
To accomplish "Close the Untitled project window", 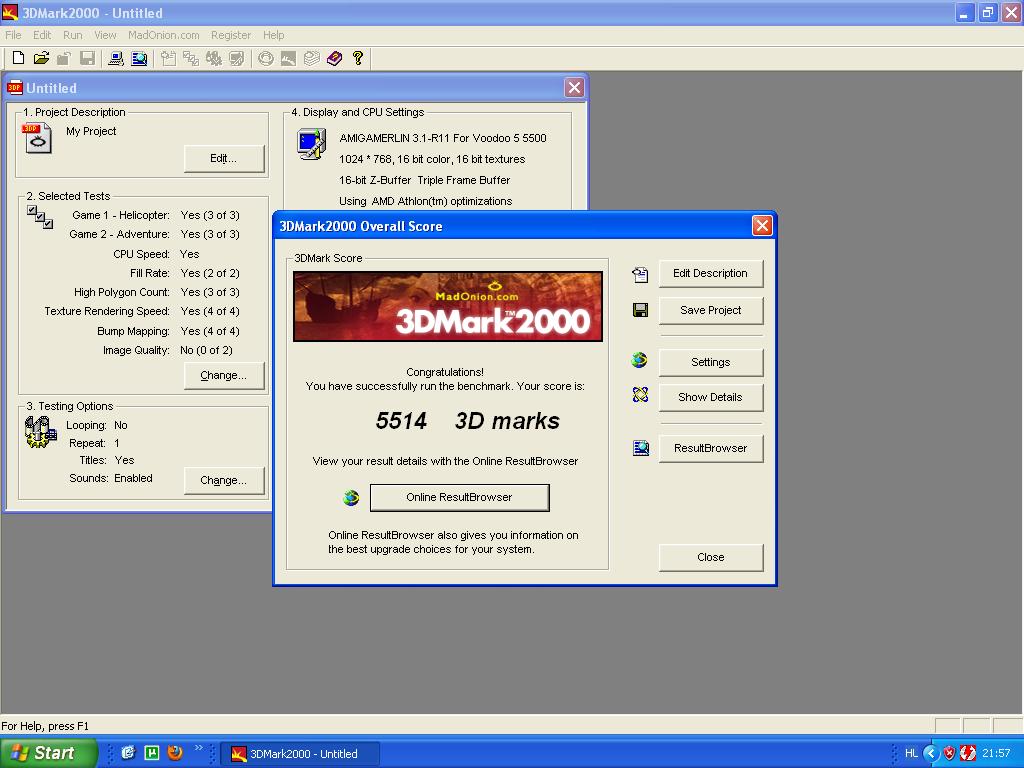I will tap(574, 88).
